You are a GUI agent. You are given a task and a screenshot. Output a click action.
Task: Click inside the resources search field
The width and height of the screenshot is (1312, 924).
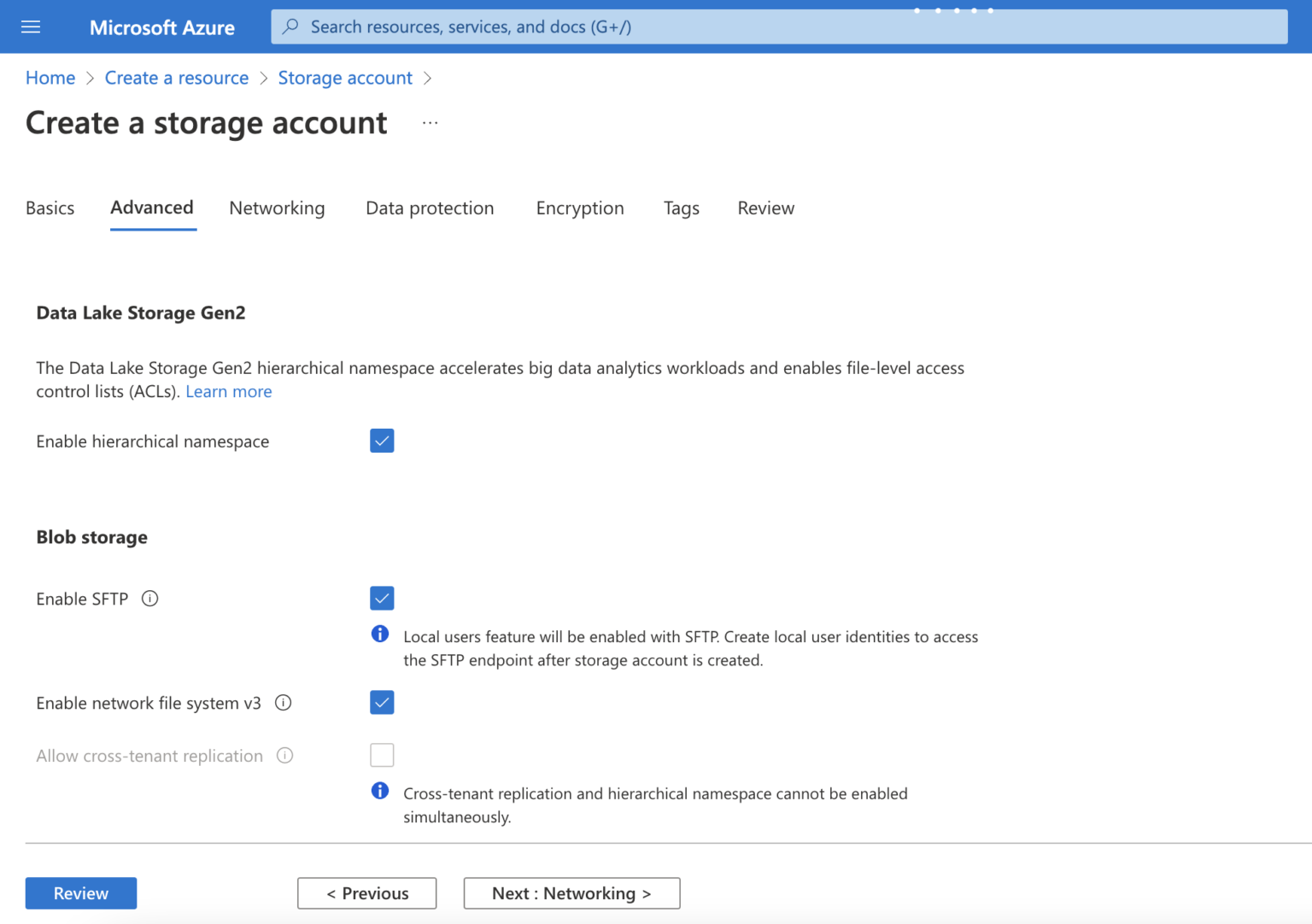598,26
